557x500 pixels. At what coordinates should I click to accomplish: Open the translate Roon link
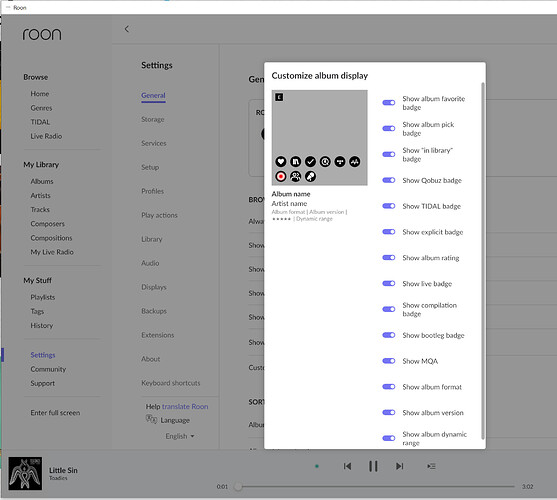point(185,407)
